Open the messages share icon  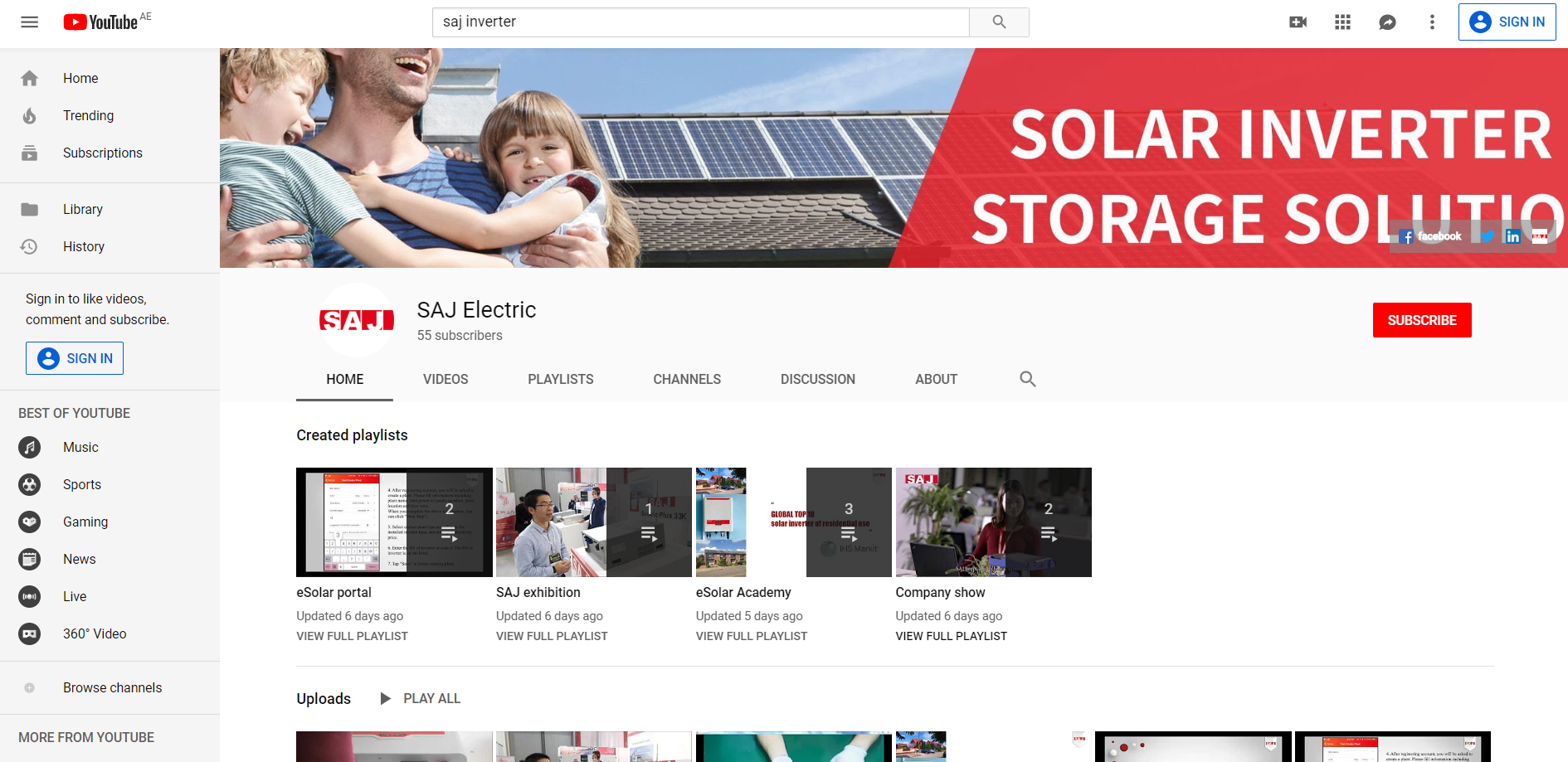click(1387, 22)
